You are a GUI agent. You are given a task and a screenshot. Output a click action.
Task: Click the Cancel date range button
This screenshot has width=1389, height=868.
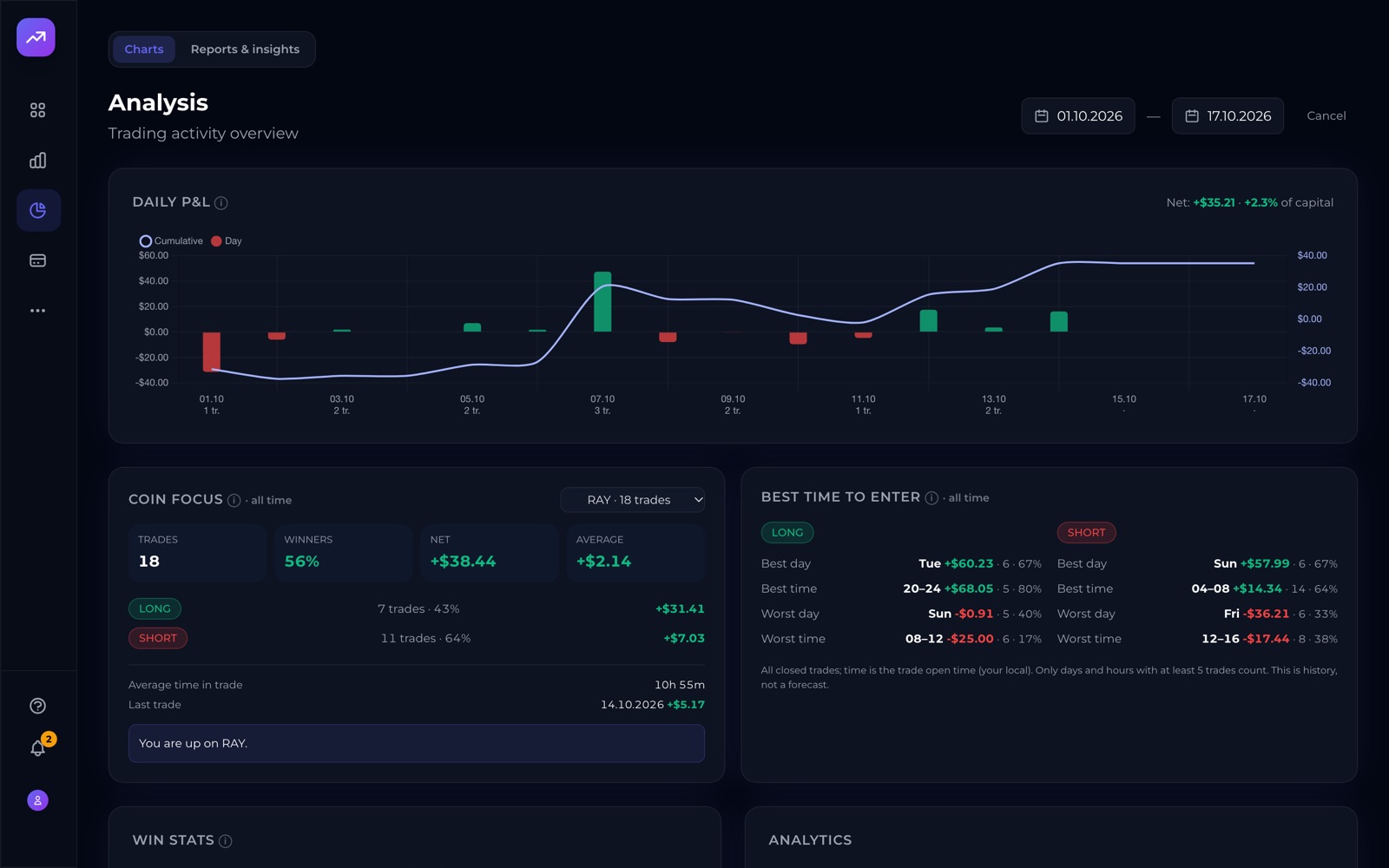click(x=1326, y=116)
